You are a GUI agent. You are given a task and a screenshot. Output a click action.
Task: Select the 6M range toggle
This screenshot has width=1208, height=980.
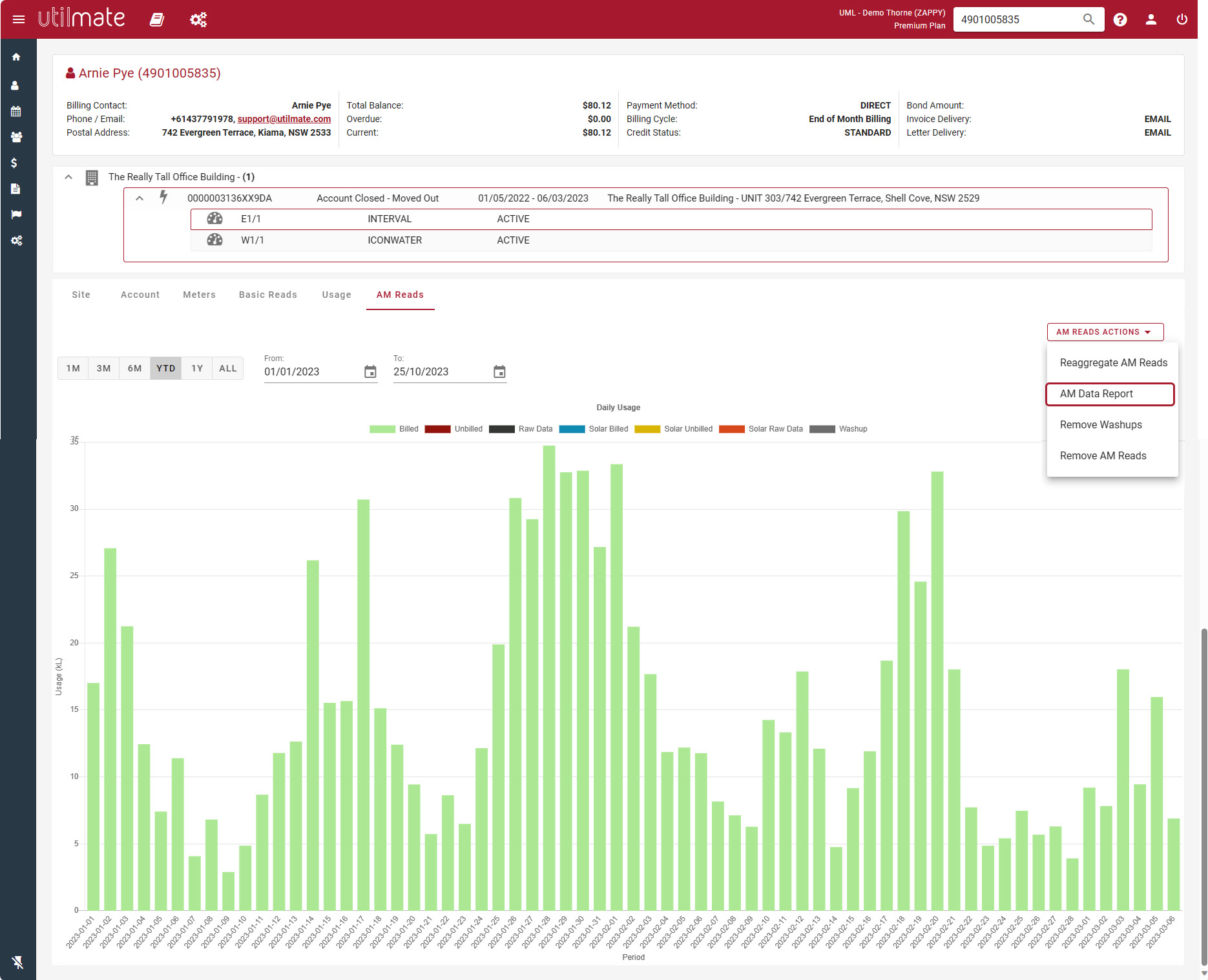135,368
